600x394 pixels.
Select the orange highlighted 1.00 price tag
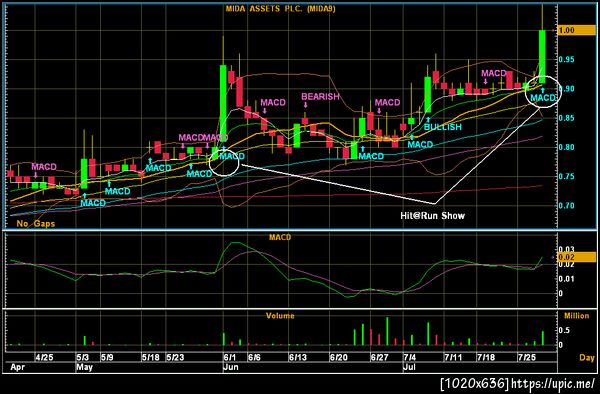(576, 30)
